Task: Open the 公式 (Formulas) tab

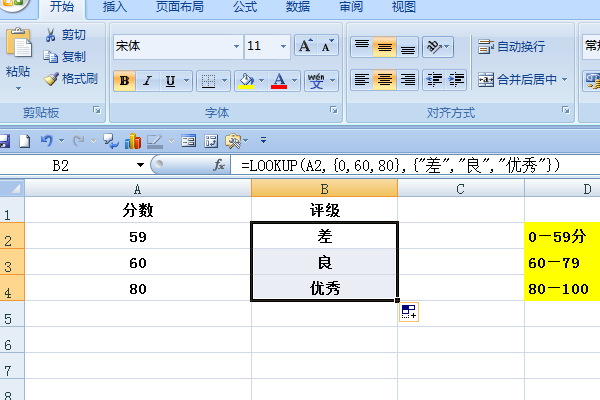Action: coord(245,7)
